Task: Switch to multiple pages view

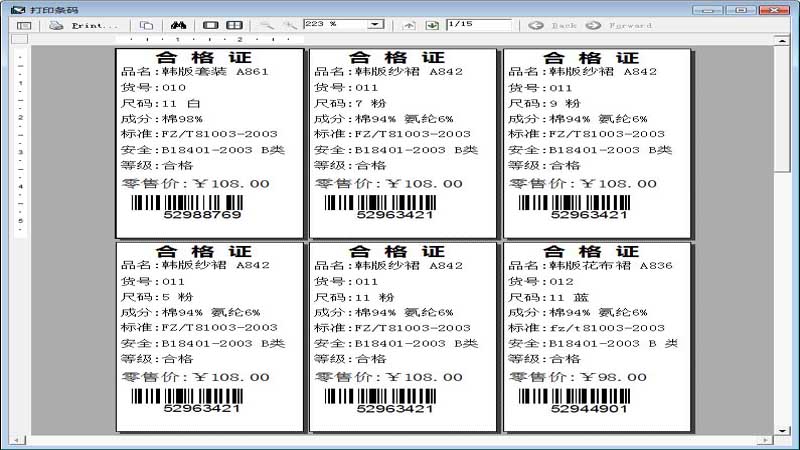Action: pyautogui.click(x=234, y=25)
